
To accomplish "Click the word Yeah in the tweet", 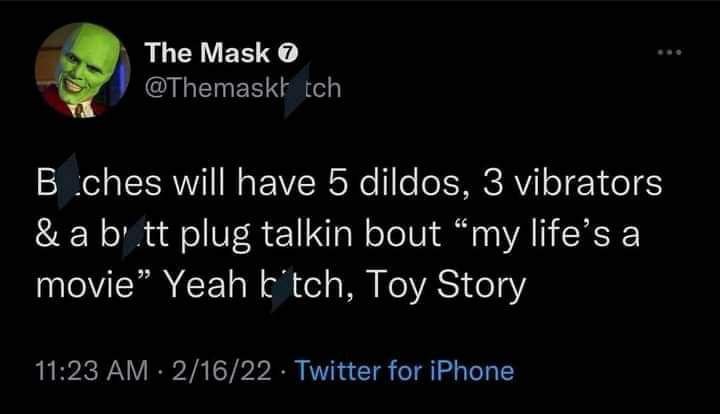I will click(x=206, y=285).
